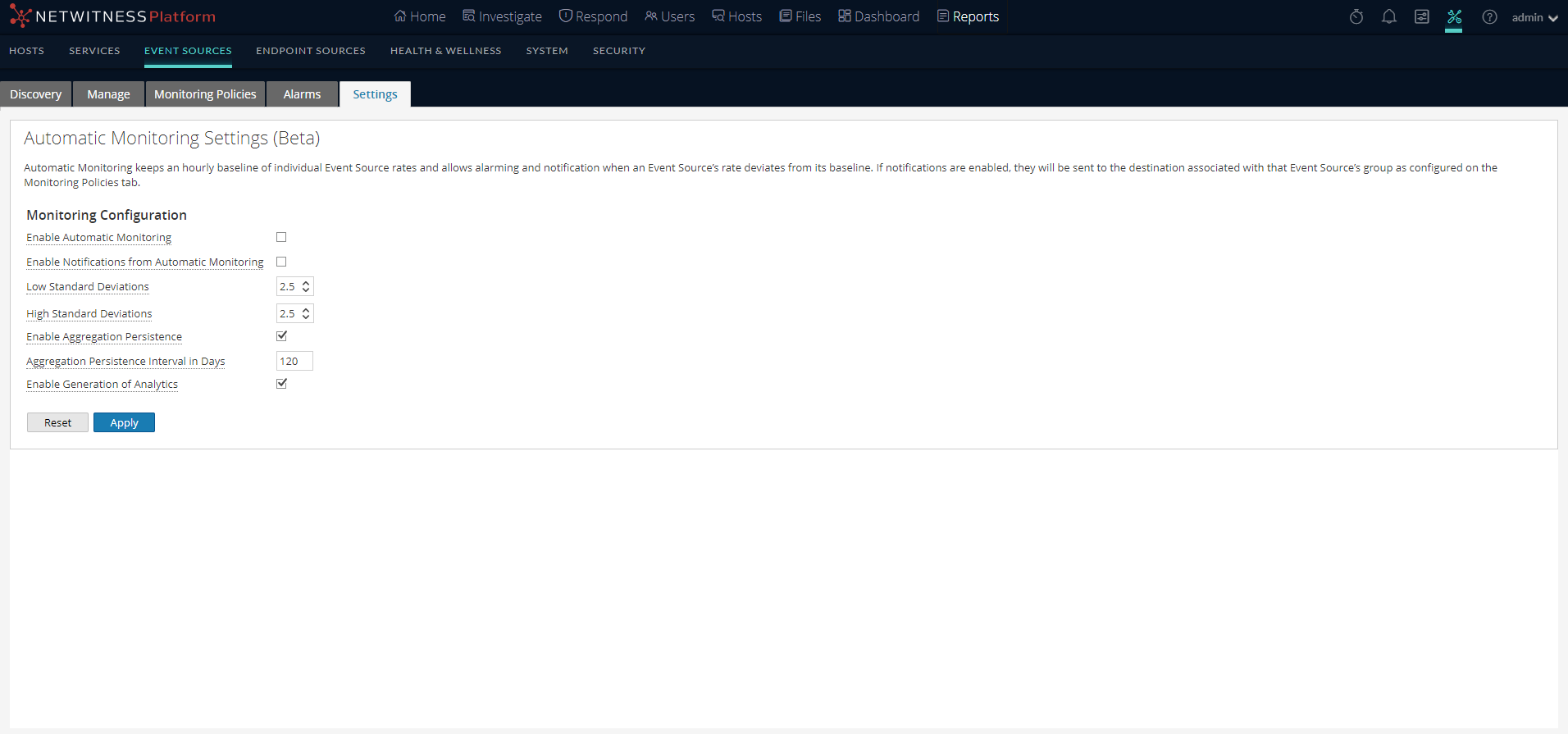Select the Settings tab
This screenshot has width=1568, height=734.
(375, 94)
